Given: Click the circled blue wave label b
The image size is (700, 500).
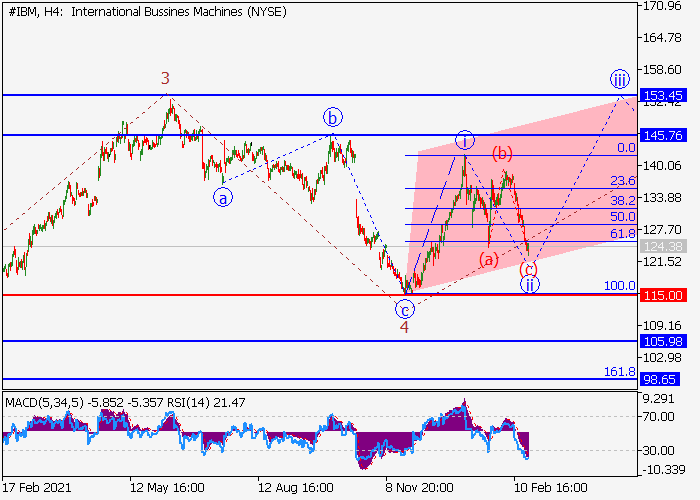Looking at the screenshot, I should click(x=333, y=118).
